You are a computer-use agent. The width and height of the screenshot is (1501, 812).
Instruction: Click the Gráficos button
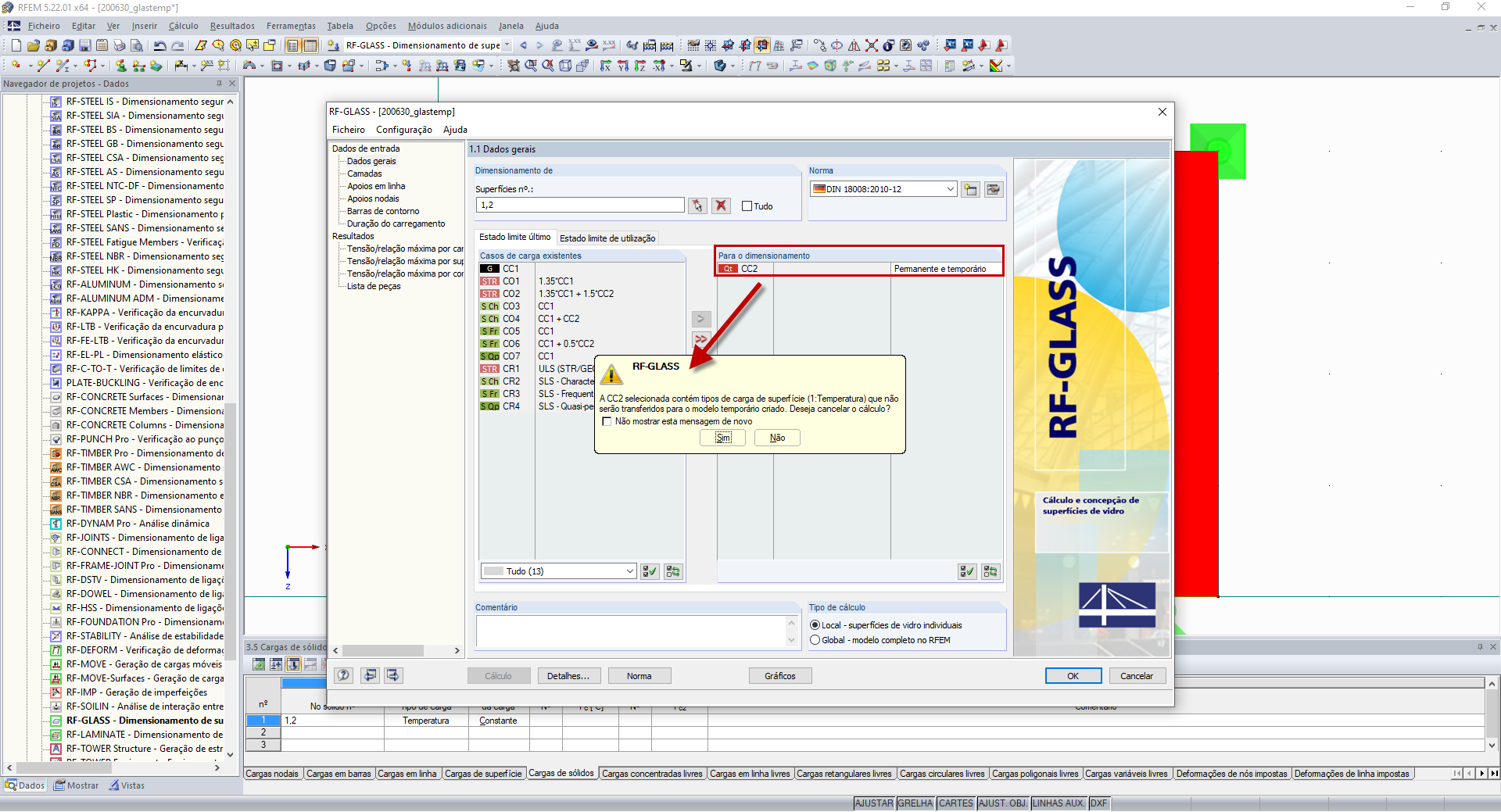coord(780,676)
